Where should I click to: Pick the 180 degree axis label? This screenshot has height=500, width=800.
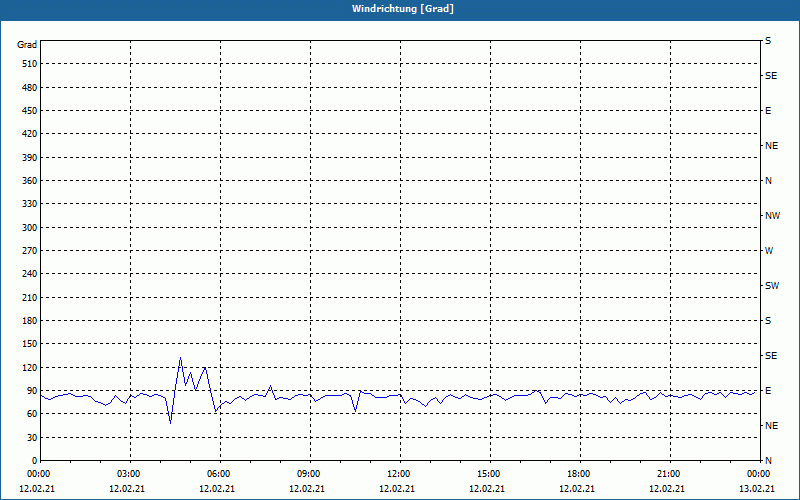(30, 321)
